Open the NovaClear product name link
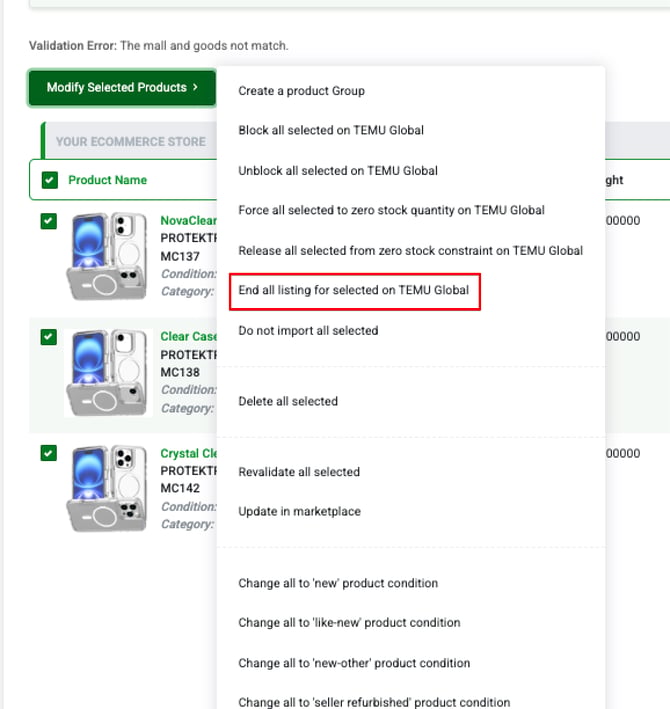The height and width of the screenshot is (709, 670). click(189, 221)
